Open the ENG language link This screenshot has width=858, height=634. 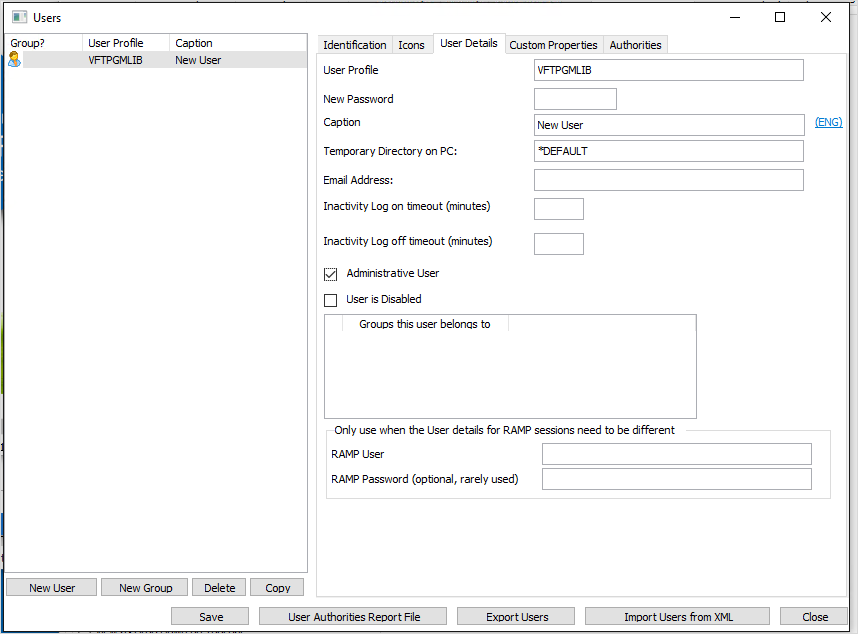[828, 122]
